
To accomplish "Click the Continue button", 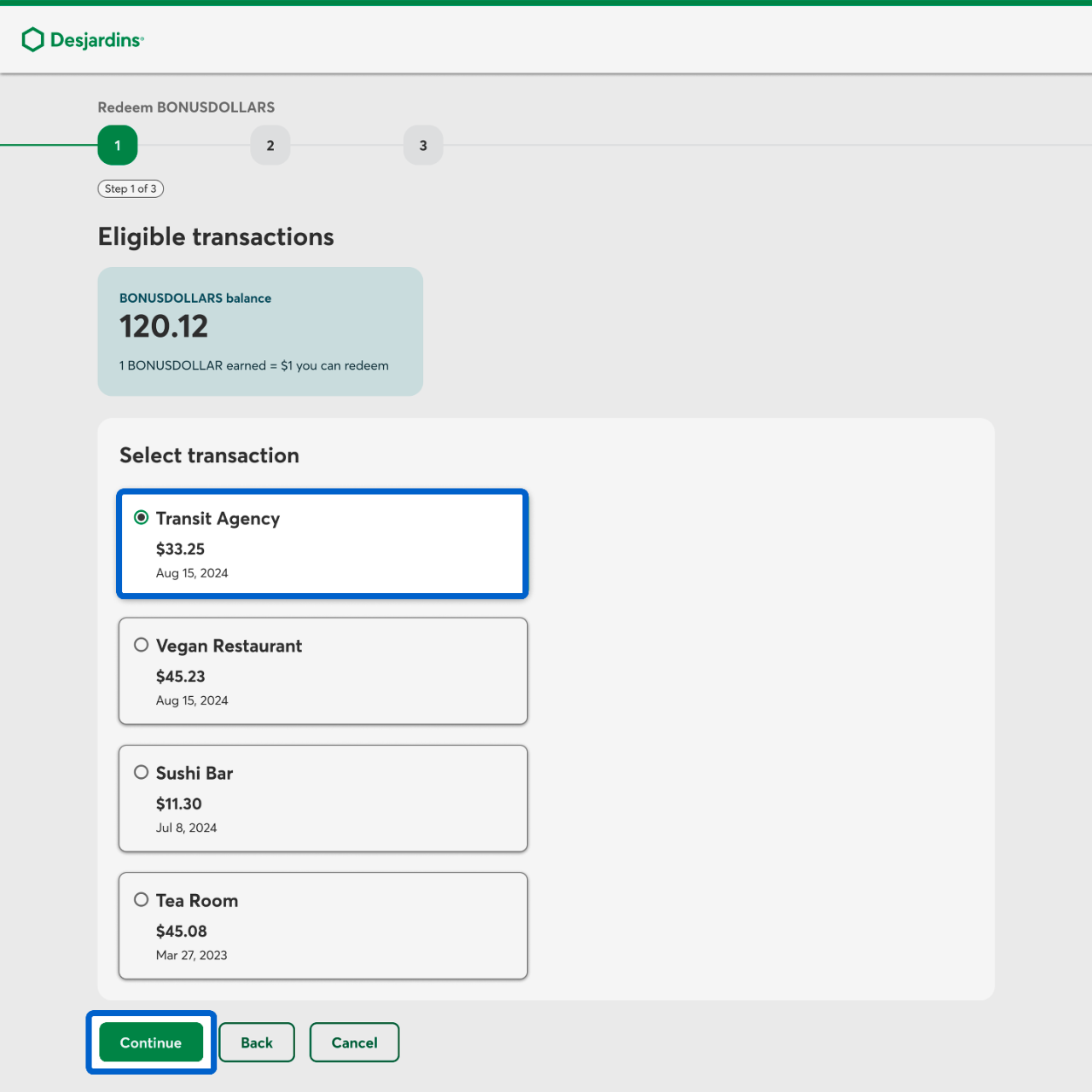I will pyautogui.click(x=151, y=1043).
